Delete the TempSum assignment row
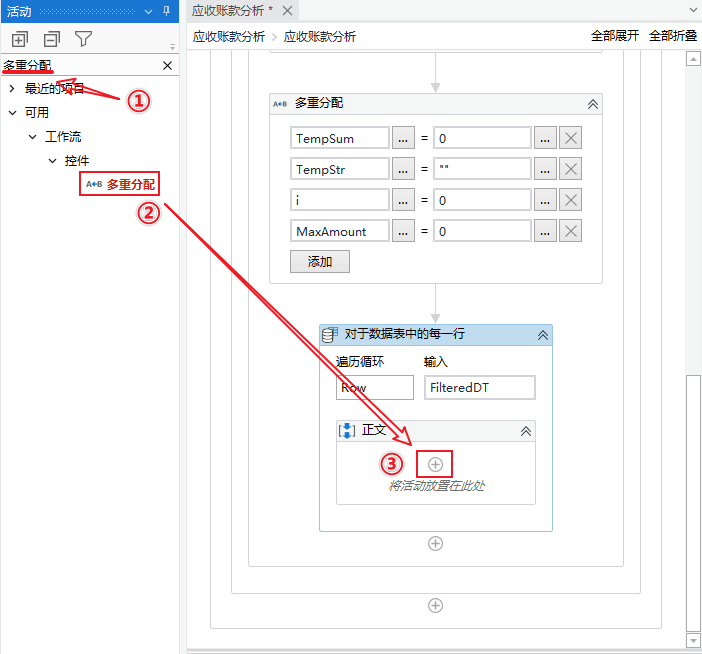 (x=570, y=138)
